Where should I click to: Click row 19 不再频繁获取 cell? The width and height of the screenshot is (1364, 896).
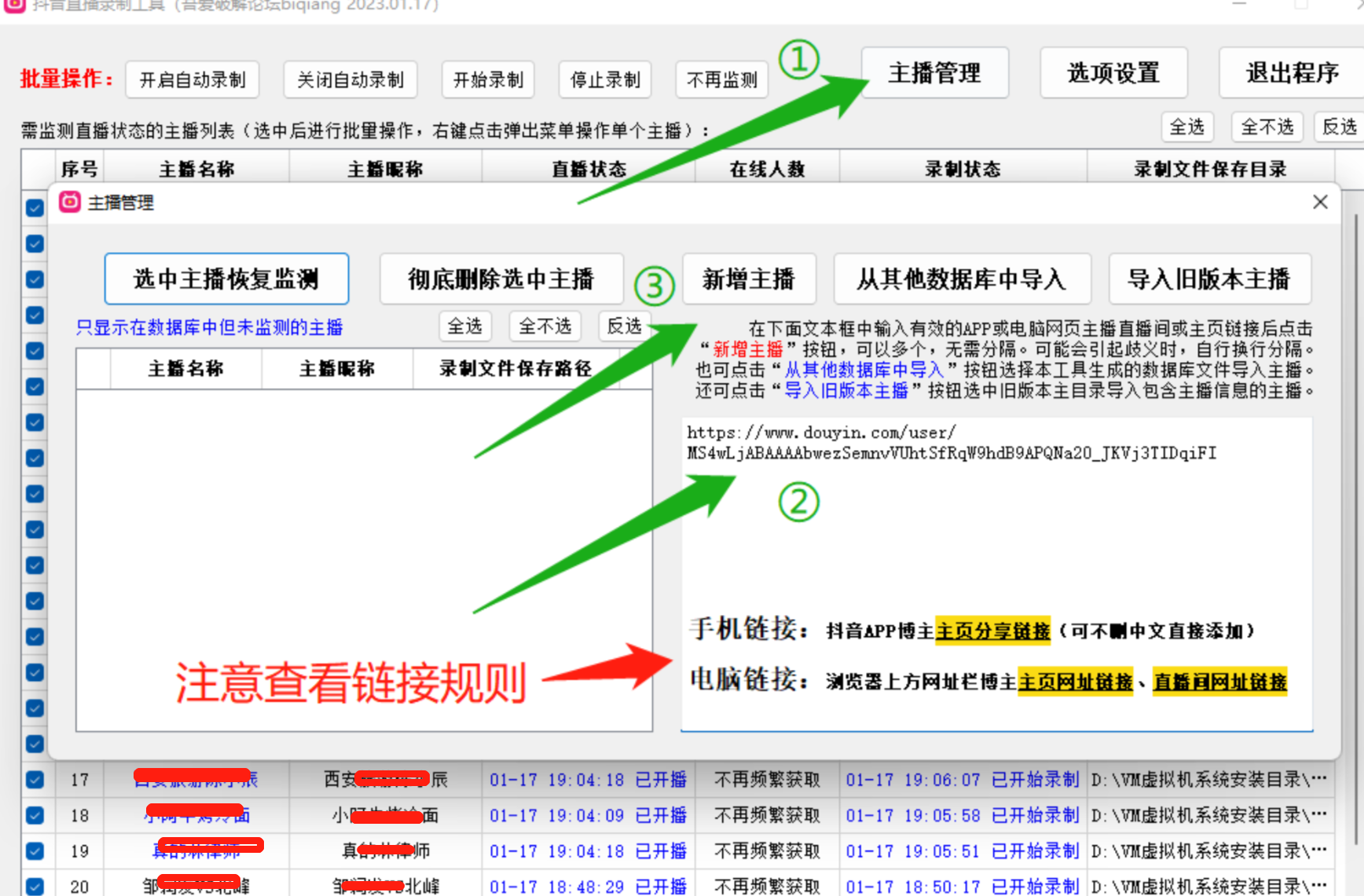click(x=768, y=851)
